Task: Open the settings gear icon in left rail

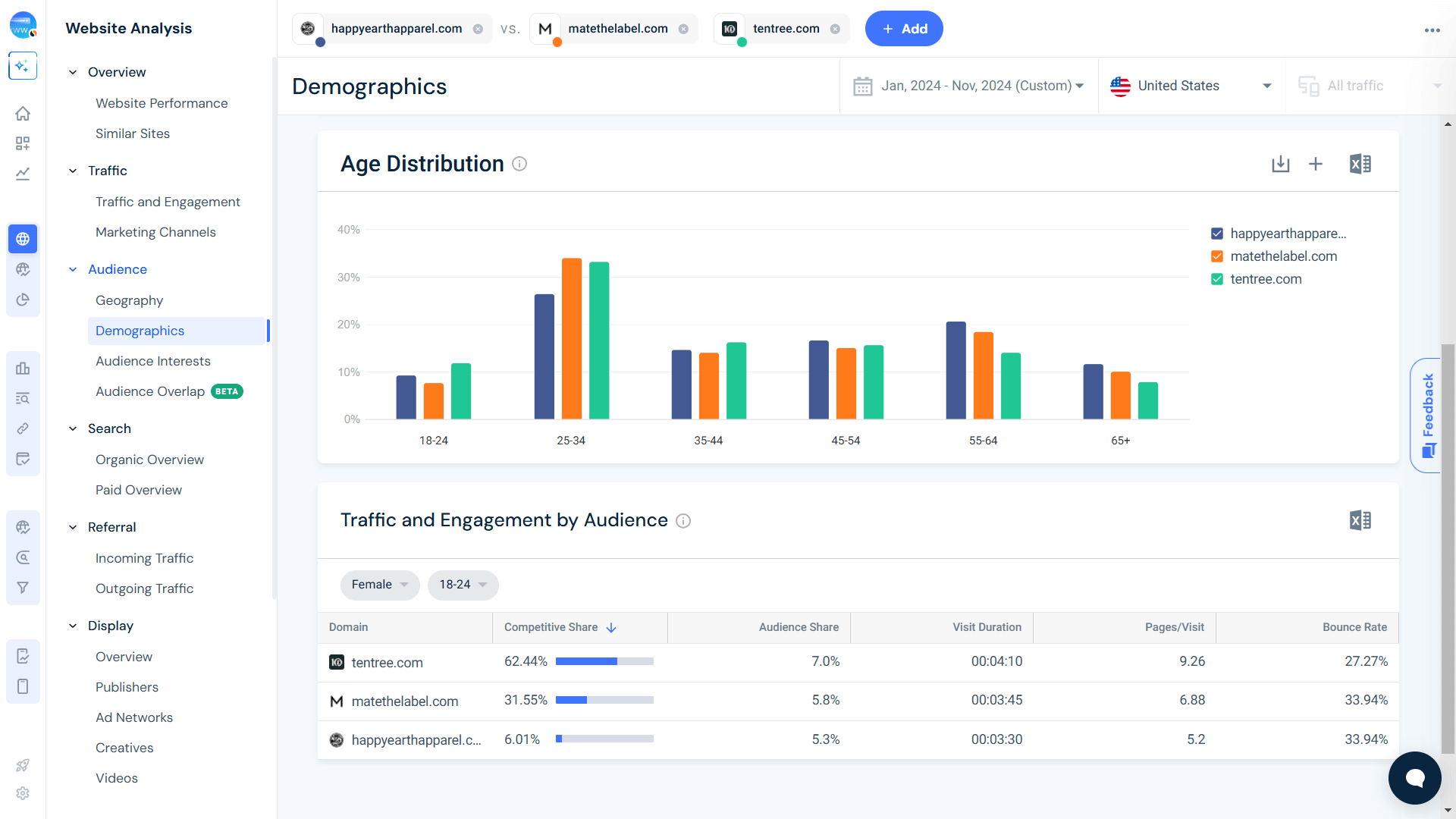Action: coord(23,793)
